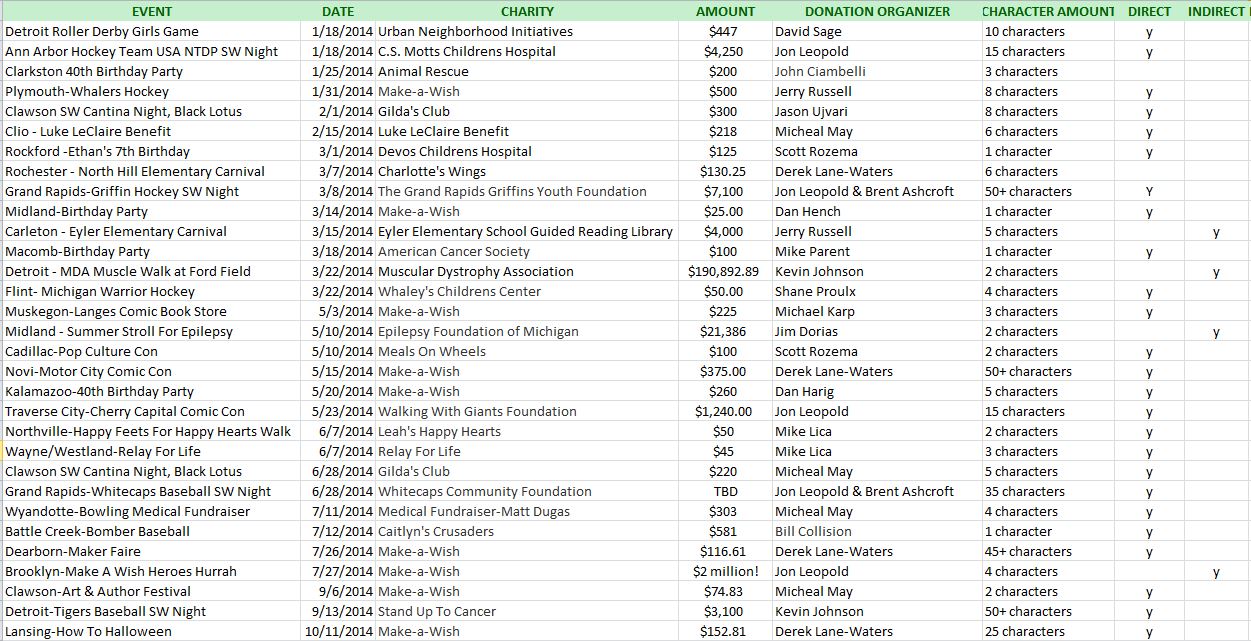Click the INDIRECT column header
The image size is (1251, 641).
1216,11
